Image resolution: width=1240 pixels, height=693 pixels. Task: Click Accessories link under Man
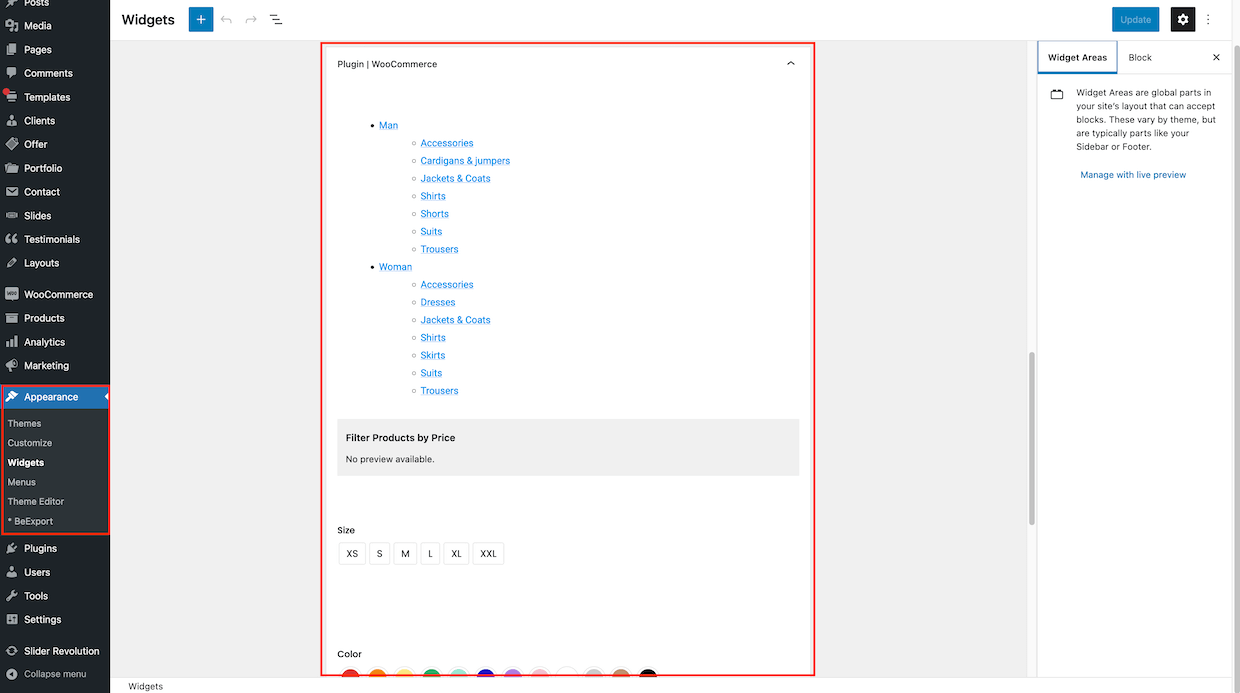[x=447, y=143]
